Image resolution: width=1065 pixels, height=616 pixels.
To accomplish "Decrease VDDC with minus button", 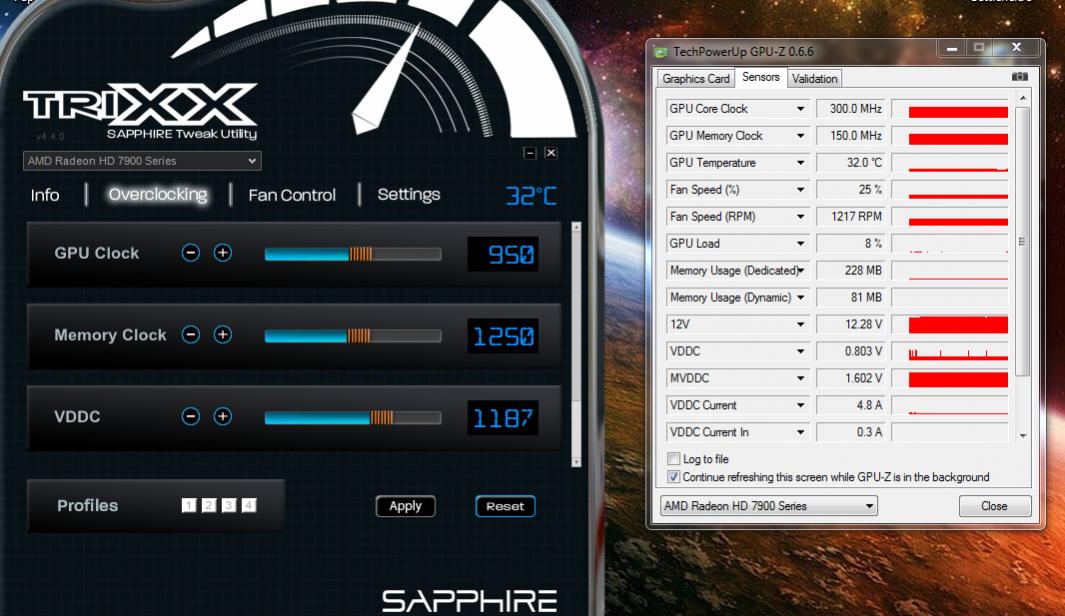I will (191, 416).
